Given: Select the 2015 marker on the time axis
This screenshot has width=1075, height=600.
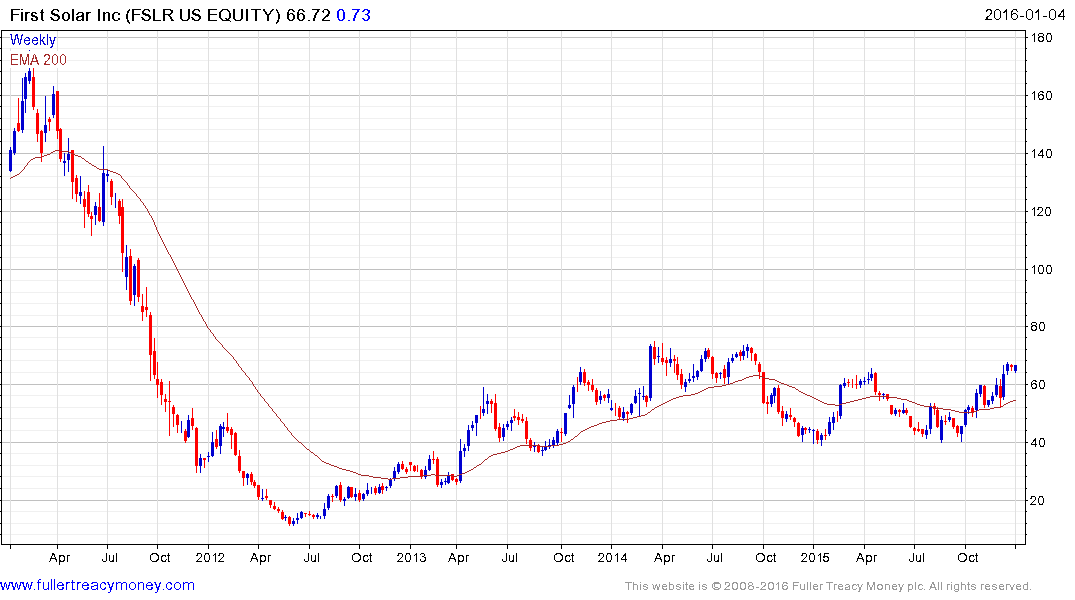Looking at the screenshot, I should pos(816,557).
